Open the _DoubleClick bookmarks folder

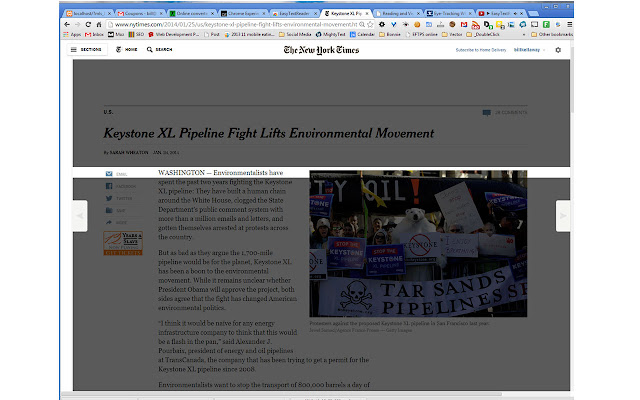click(x=483, y=35)
